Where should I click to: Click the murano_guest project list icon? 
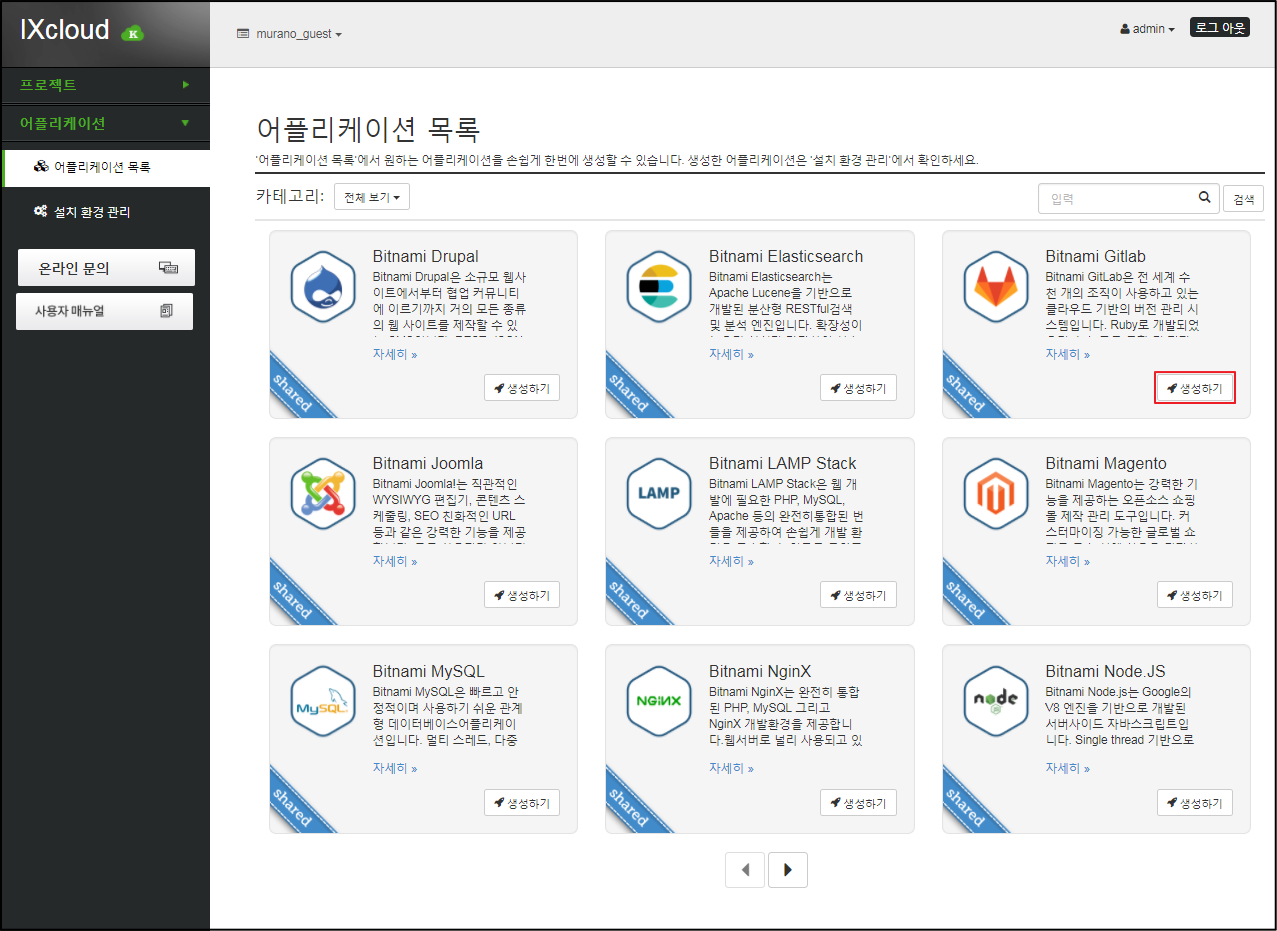coord(242,34)
